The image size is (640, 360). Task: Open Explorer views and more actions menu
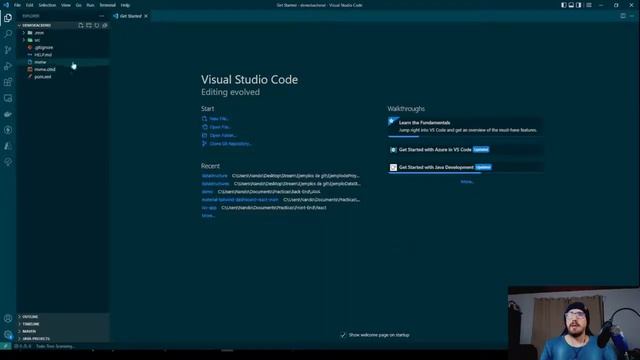pos(102,16)
